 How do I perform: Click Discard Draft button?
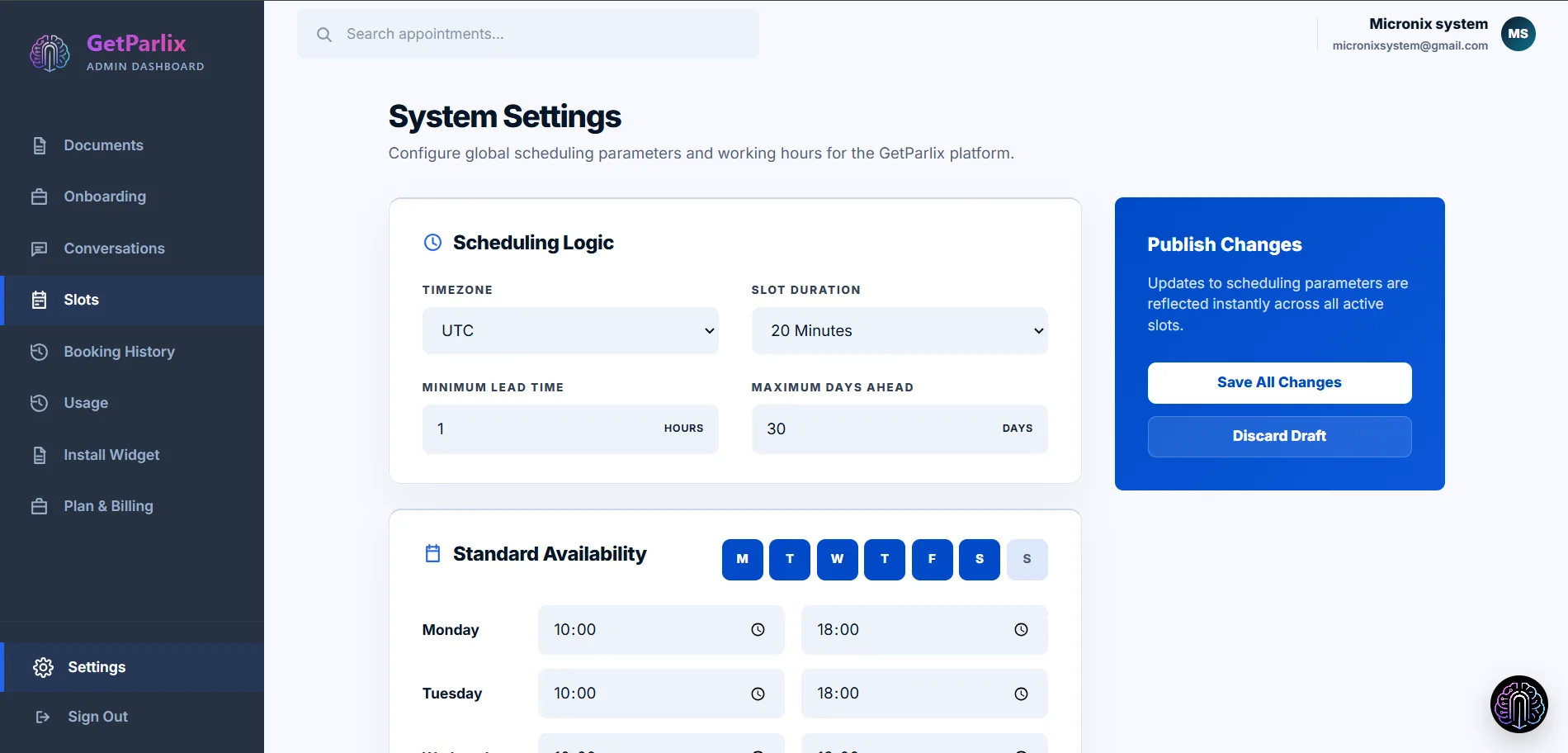click(1279, 436)
